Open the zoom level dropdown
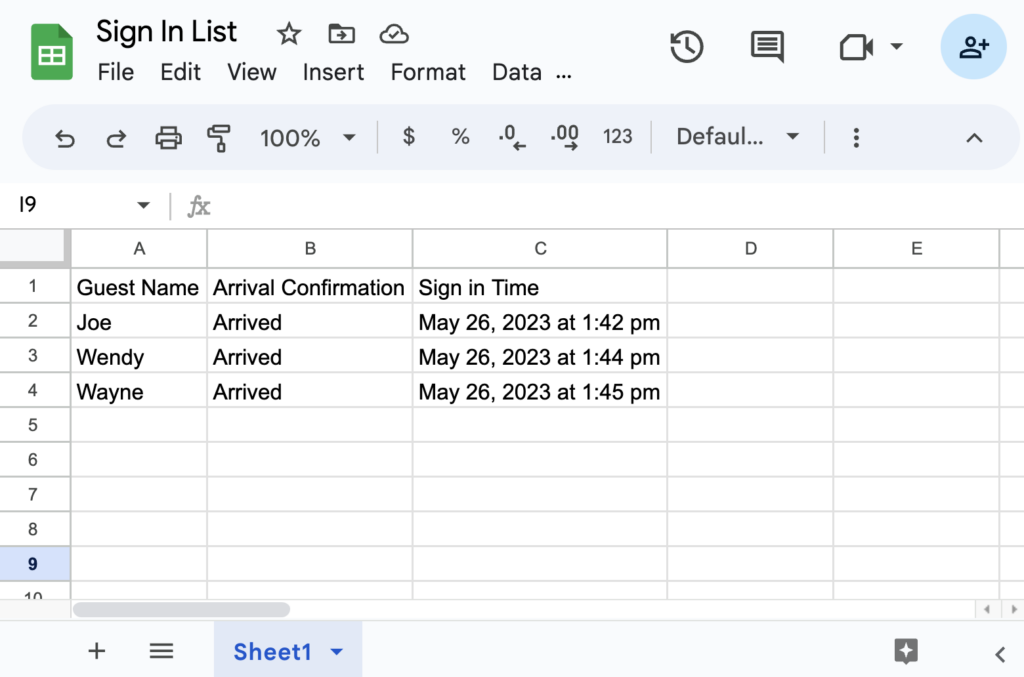This screenshot has width=1024, height=677. [305, 137]
